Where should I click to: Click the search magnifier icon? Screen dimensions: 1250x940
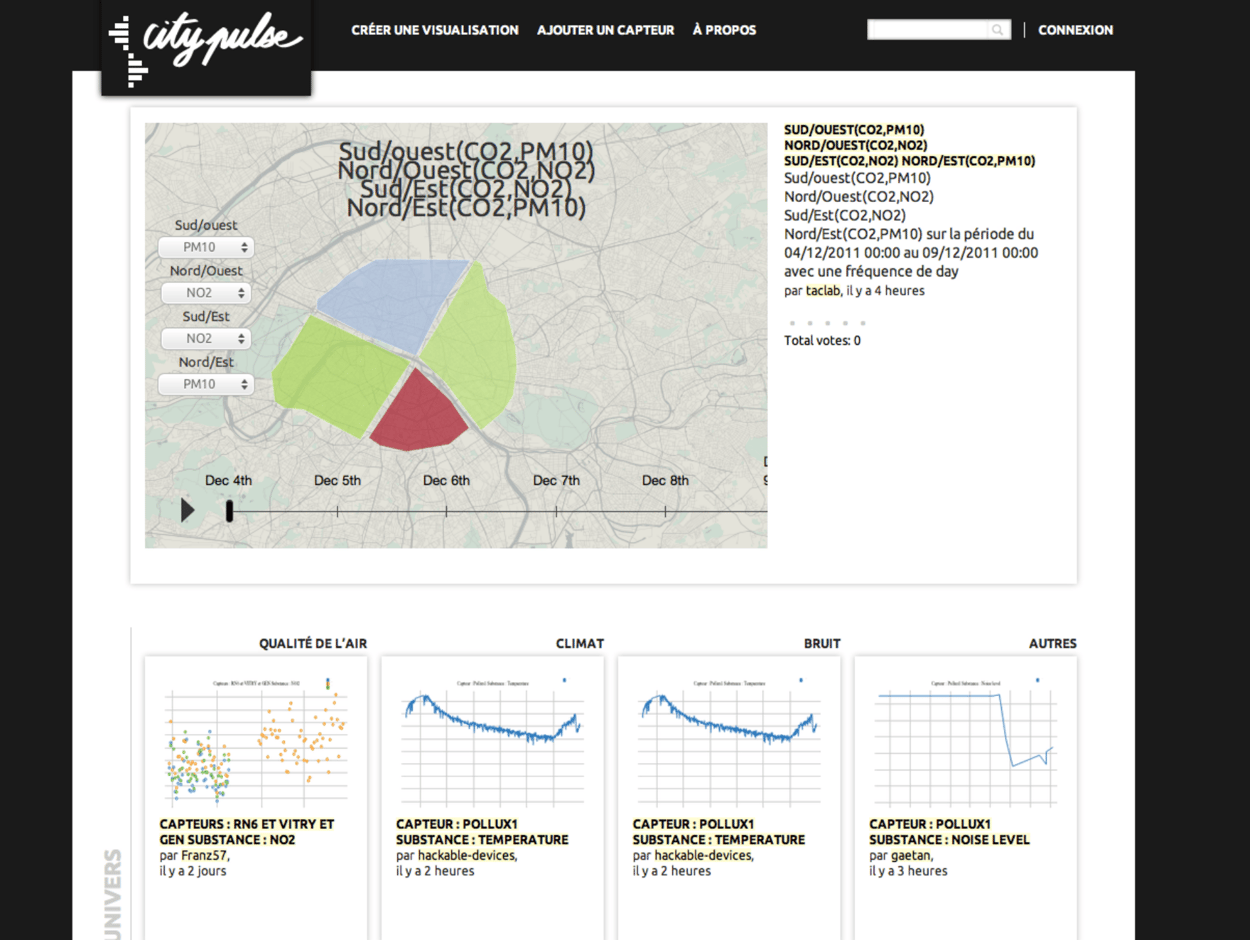(997, 29)
